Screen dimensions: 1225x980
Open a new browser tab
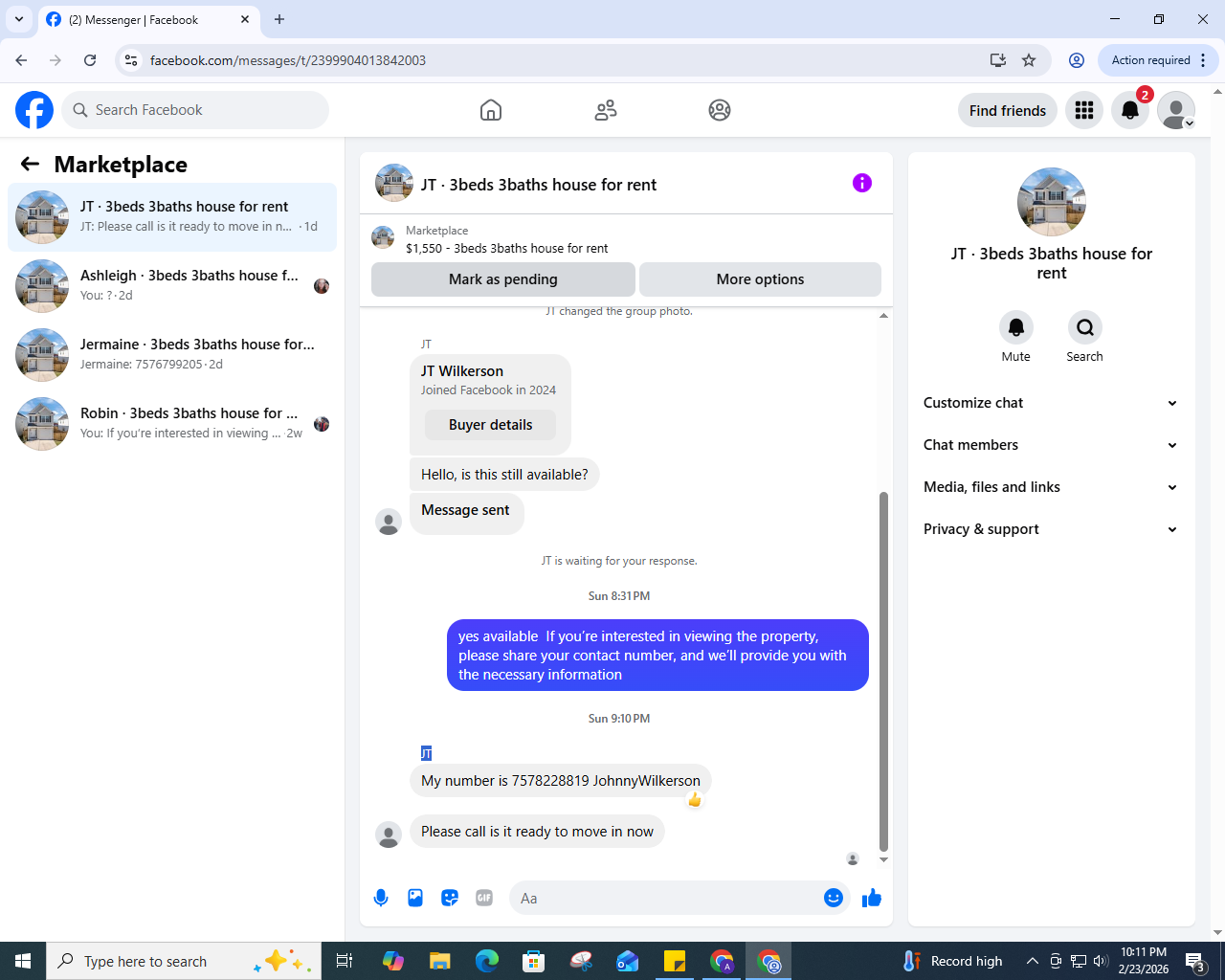click(279, 19)
